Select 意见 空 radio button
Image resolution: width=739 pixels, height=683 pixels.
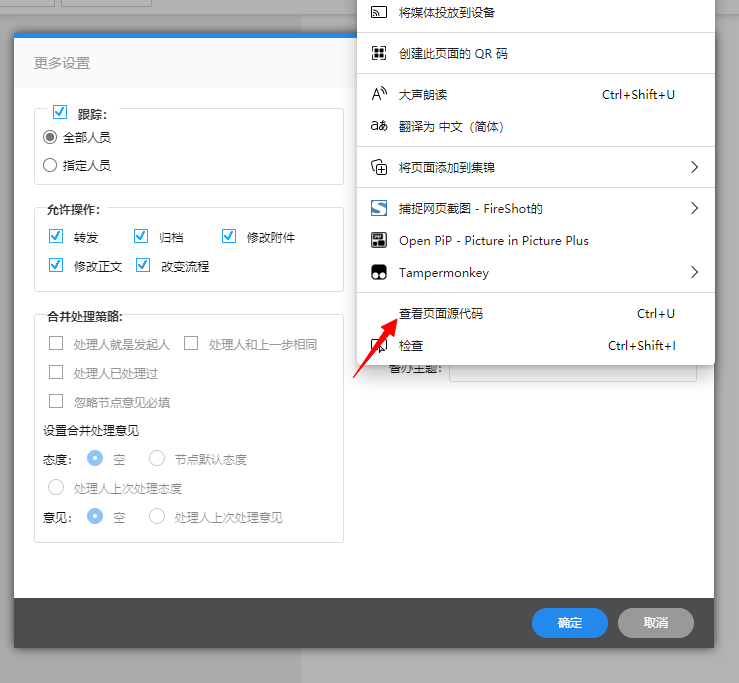[95, 516]
